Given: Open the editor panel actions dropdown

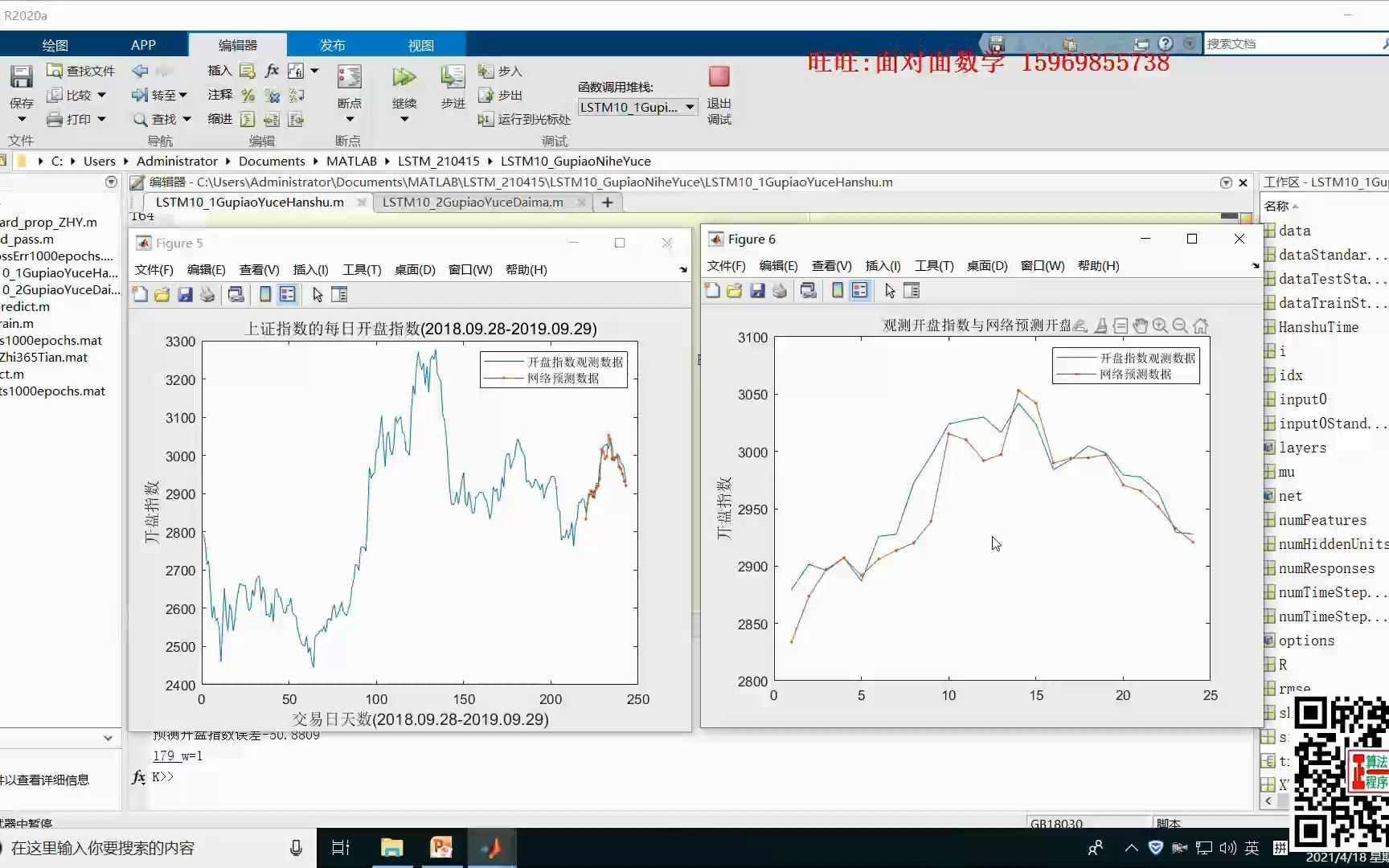Looking at the screenshot, I should 1226,182.
